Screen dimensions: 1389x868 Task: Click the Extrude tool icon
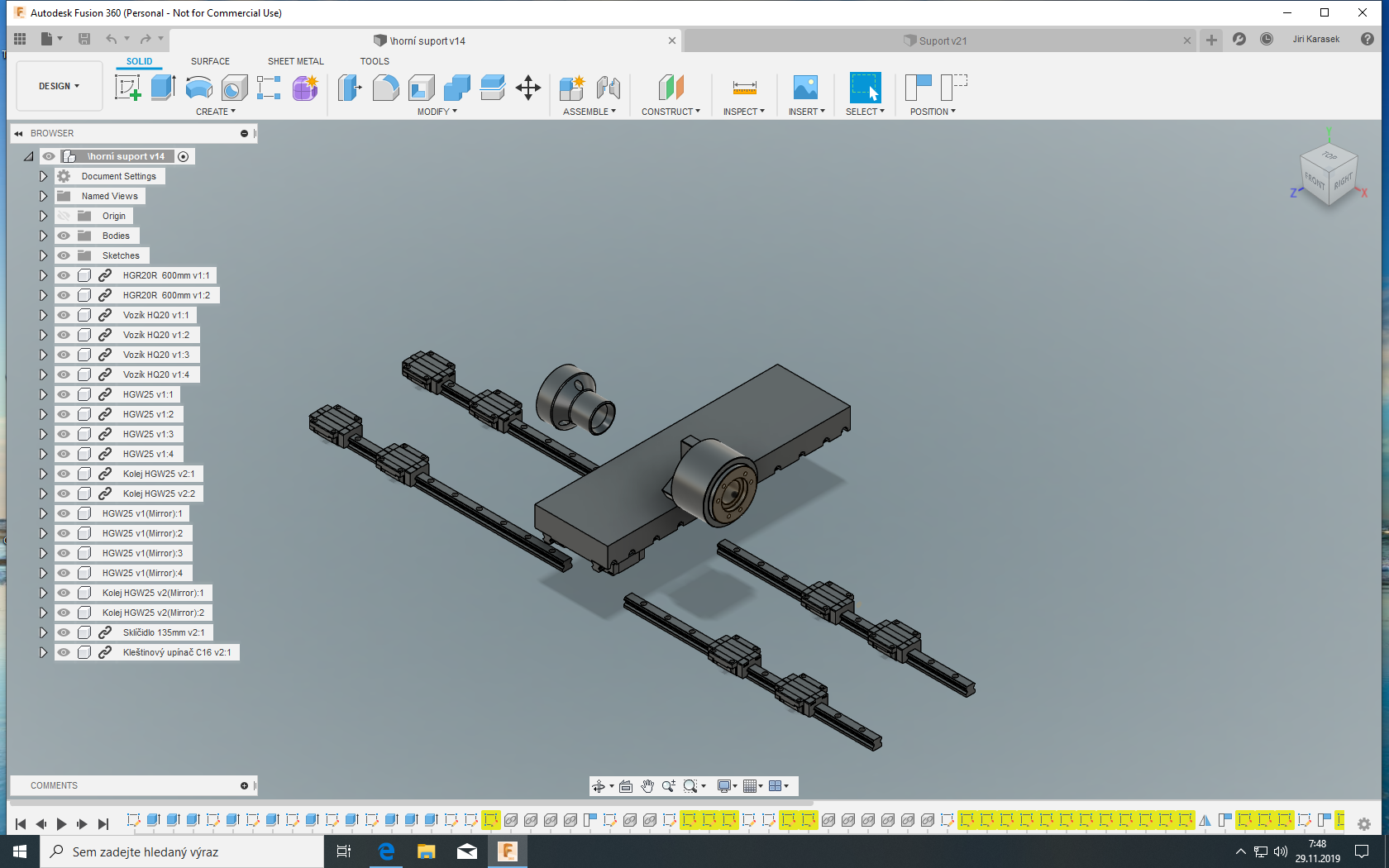pos(163,87)
